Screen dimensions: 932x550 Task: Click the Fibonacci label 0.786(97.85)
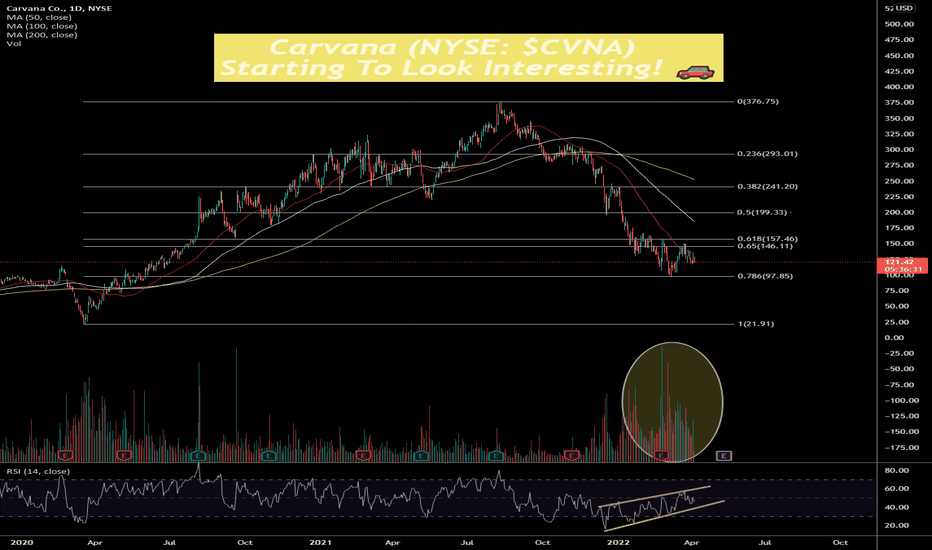(765, 276)
